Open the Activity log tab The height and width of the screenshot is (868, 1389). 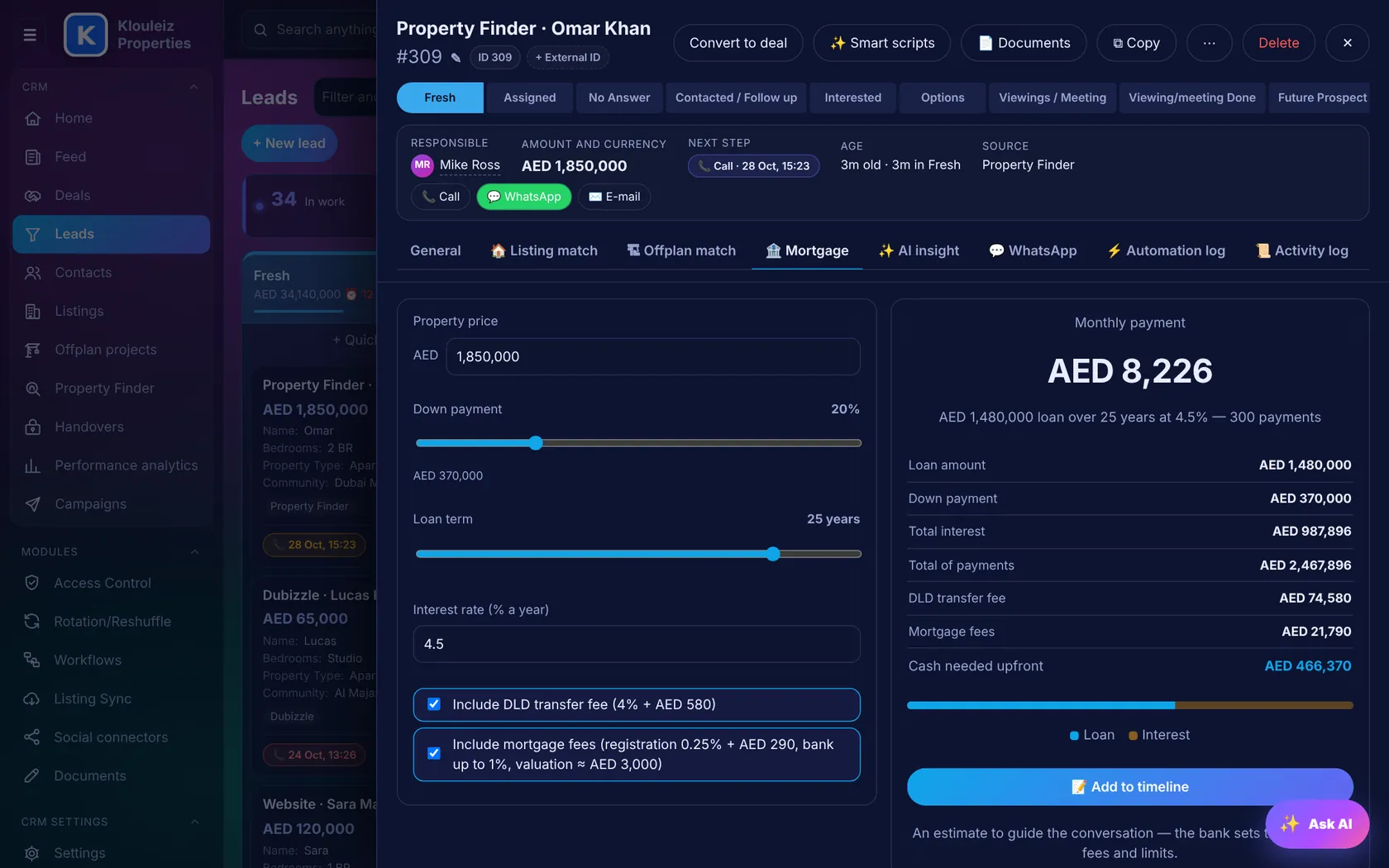(x=1301, y=250)
